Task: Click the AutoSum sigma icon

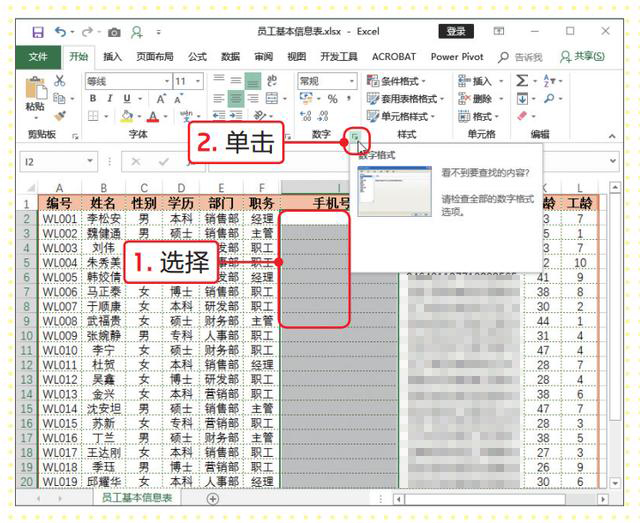Action: point(522,81)
